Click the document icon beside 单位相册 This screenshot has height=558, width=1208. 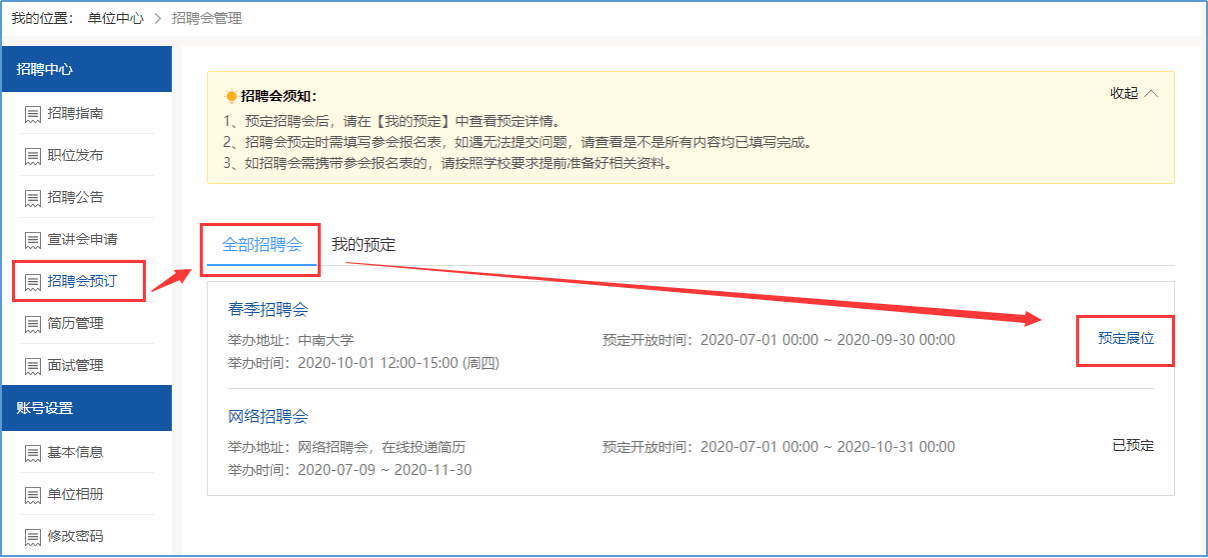(x=33, y=495)
